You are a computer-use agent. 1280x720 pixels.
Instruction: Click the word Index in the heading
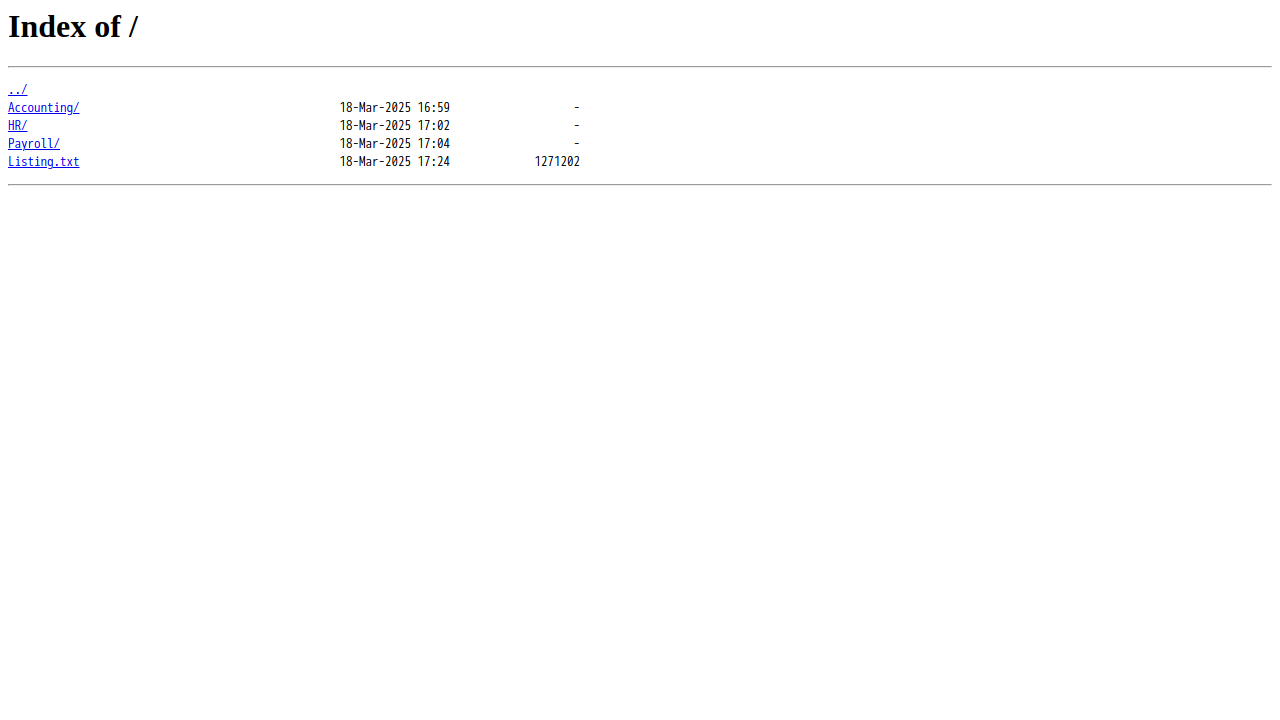[x=48, y=27]
